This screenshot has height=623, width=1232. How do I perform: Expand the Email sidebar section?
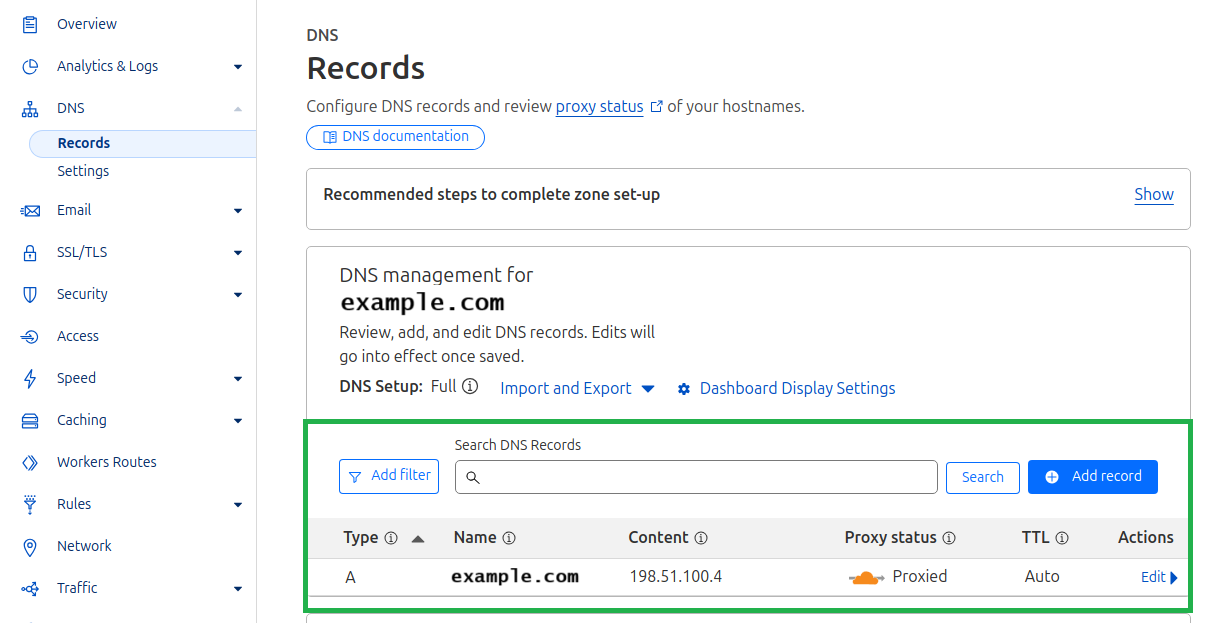(x=238, y=211)
